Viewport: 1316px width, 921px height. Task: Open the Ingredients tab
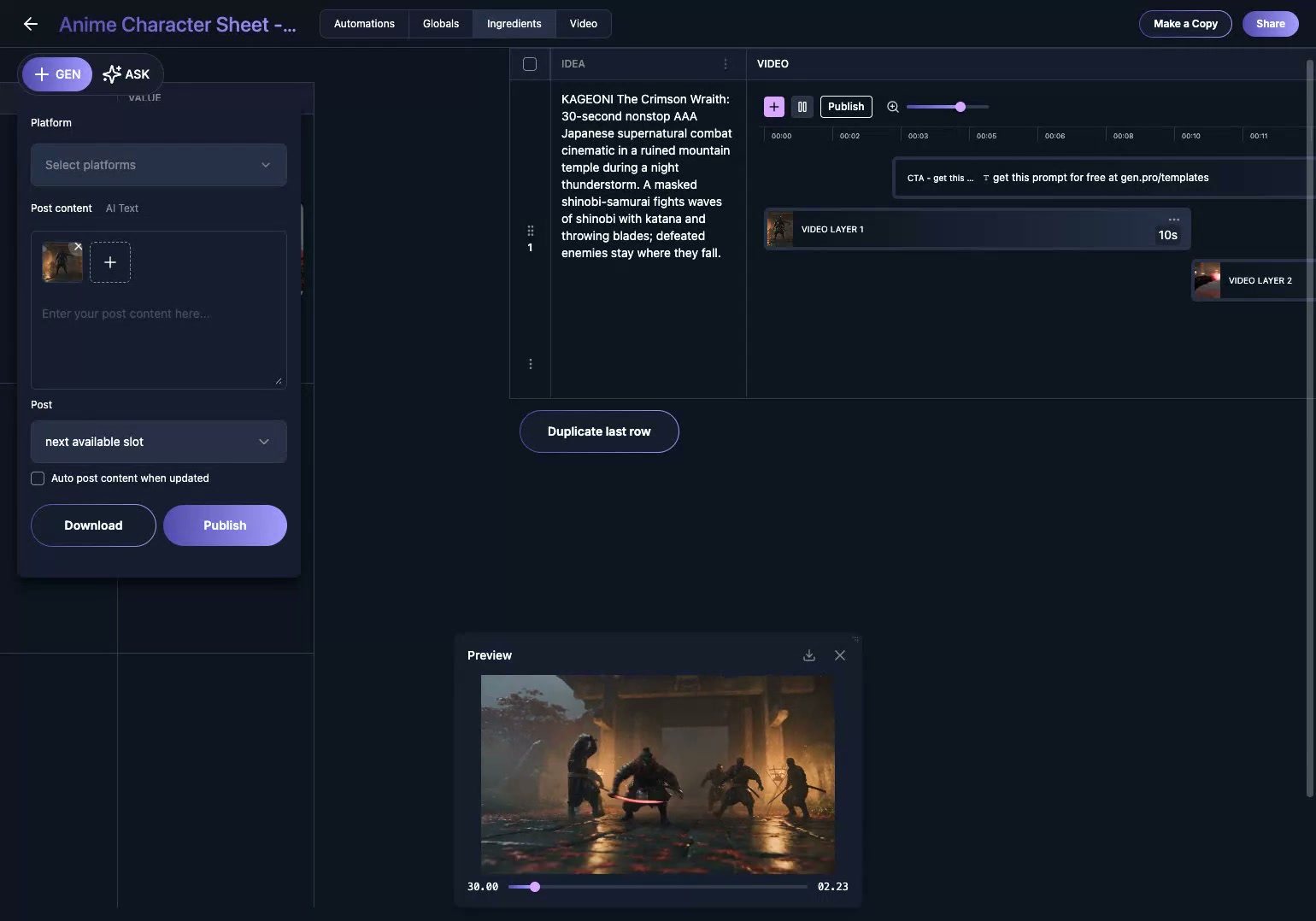point(514,24)
